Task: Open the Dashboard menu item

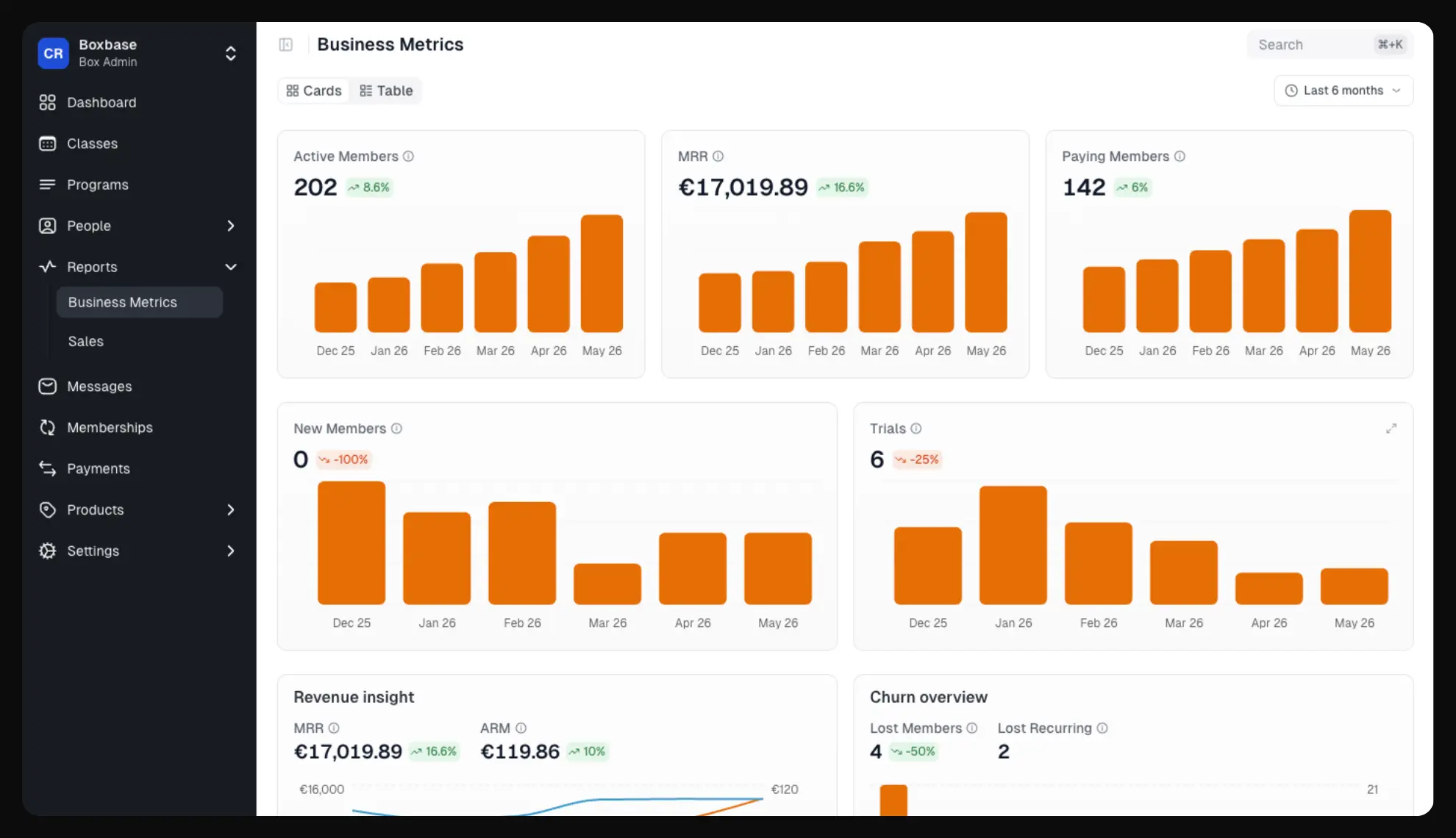Action: pyautogui.click(x=140, y=102)
